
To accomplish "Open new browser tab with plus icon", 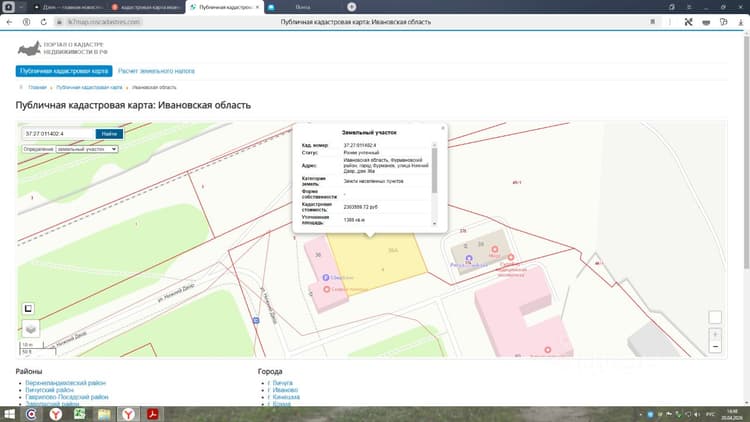I will point(352,7).
